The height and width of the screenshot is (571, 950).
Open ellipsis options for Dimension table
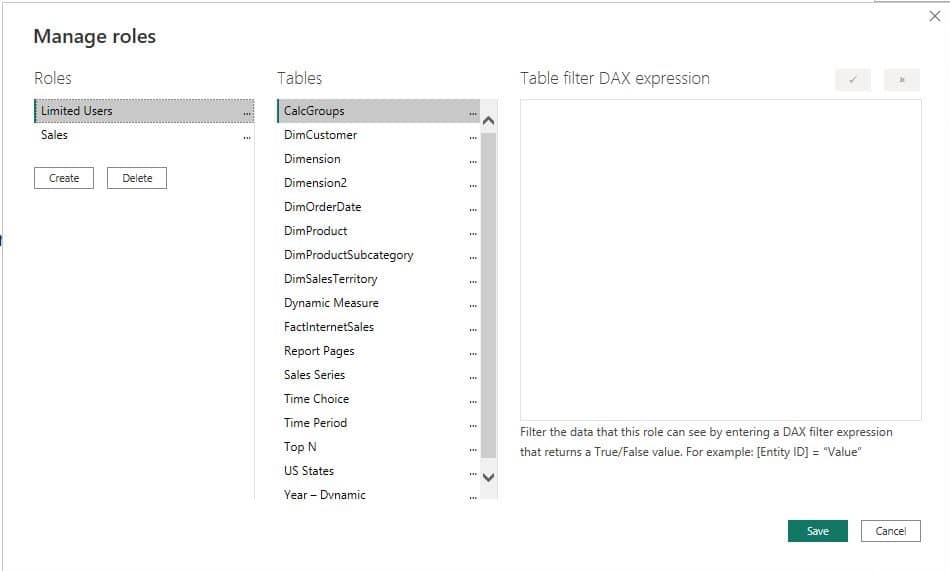click(x=473, y=161)
